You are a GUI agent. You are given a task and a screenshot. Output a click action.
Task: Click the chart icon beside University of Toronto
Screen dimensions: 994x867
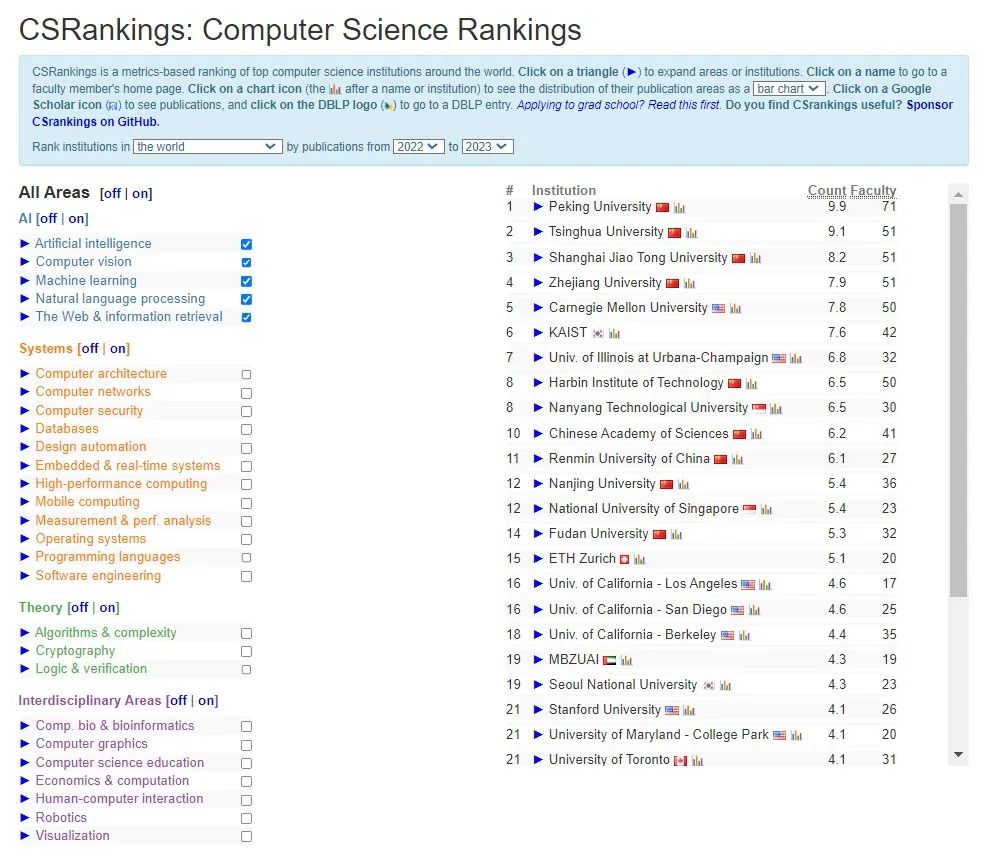[697, 760]
